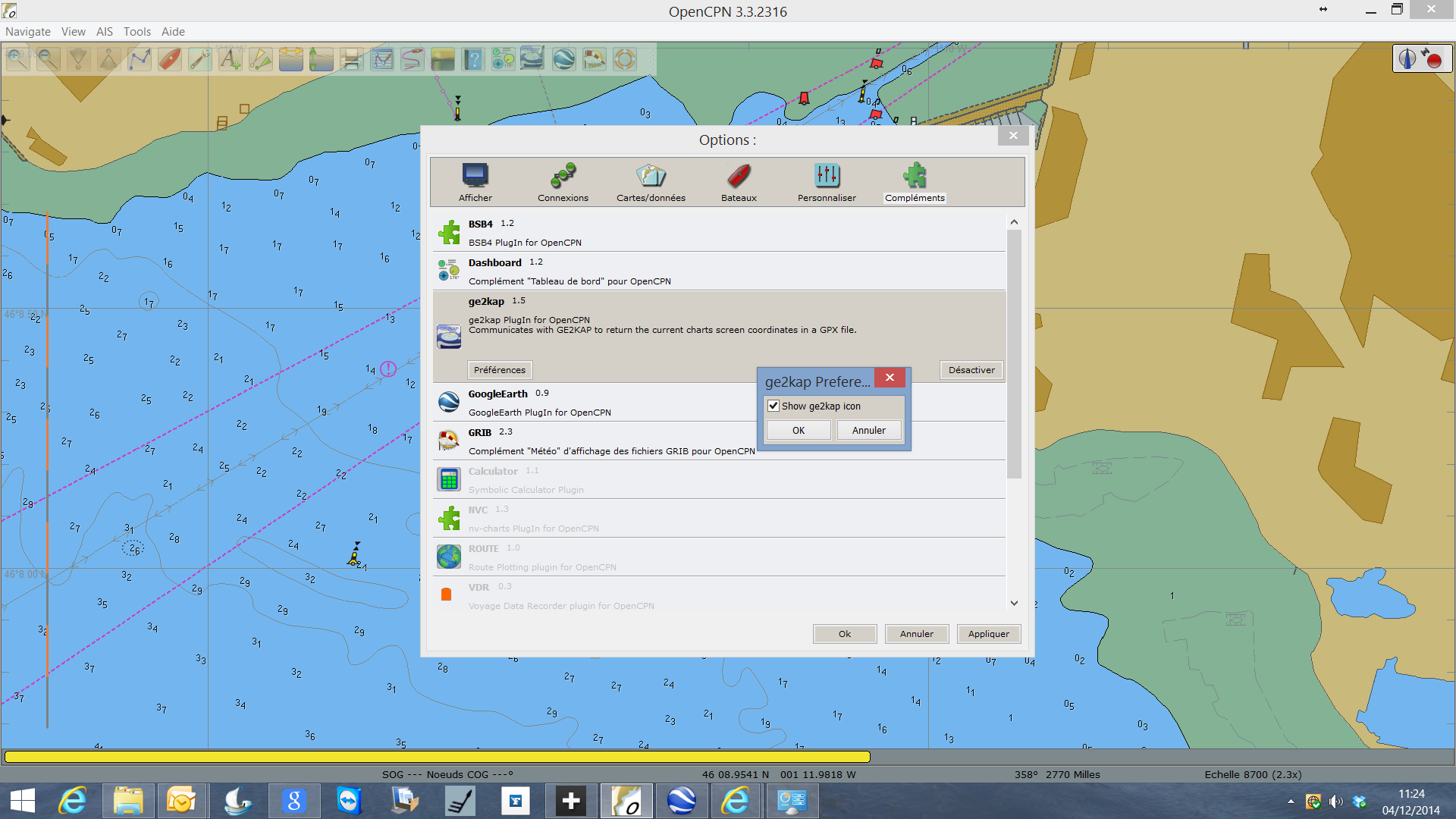This screenshot has width=1456, height=819.
Task: Select the Dashboard plugin name
Action: click(x=494, y=262)
